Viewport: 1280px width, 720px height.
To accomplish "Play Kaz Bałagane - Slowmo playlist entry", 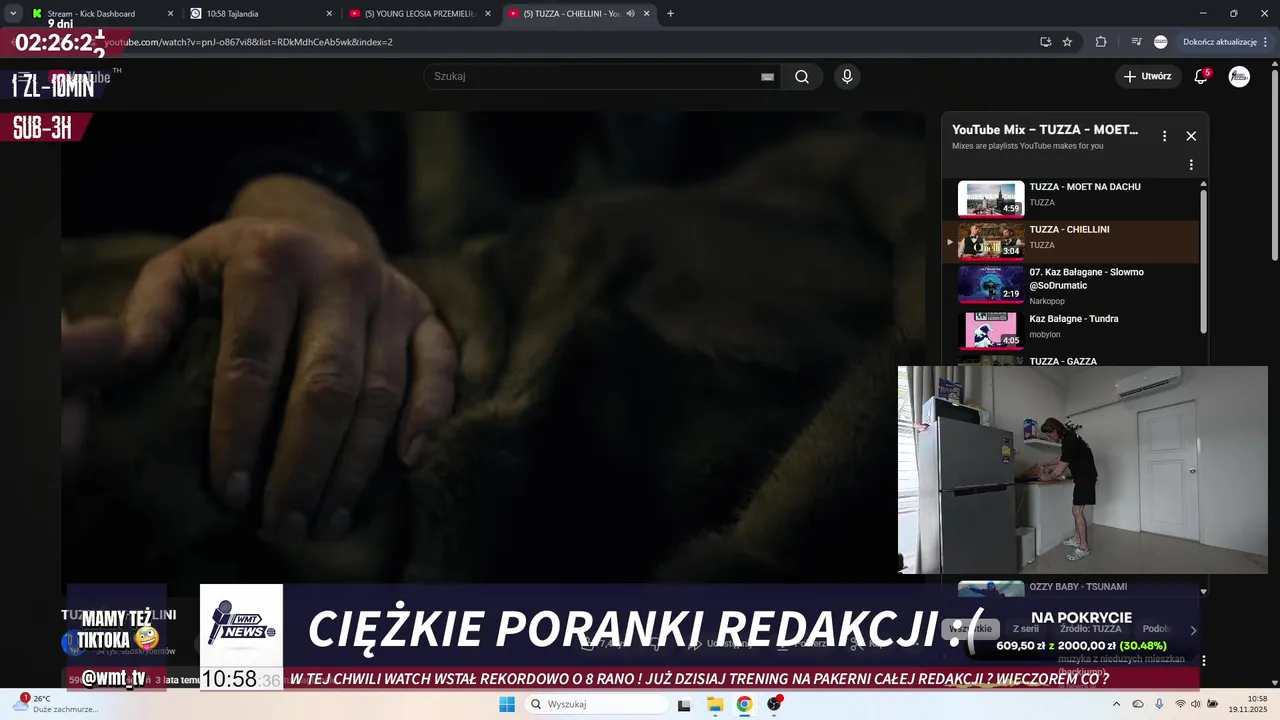I will coord(1072,285).
